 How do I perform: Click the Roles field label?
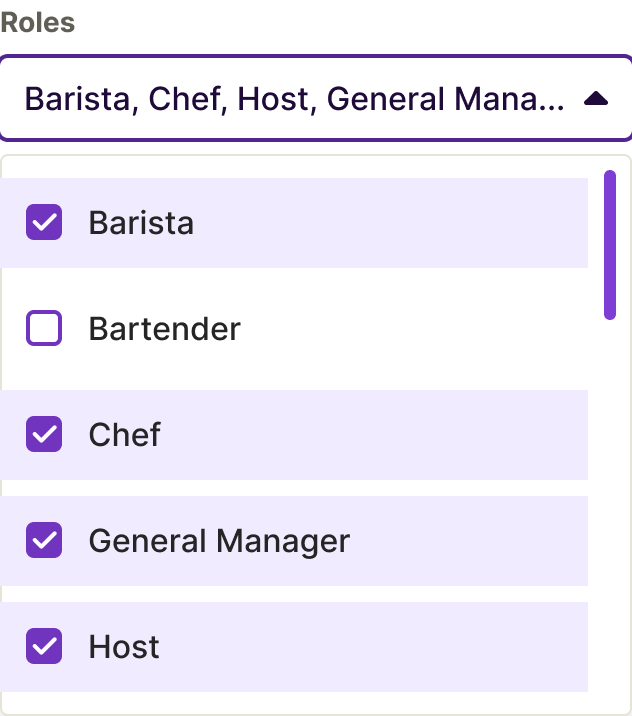(x=38, y=23)
